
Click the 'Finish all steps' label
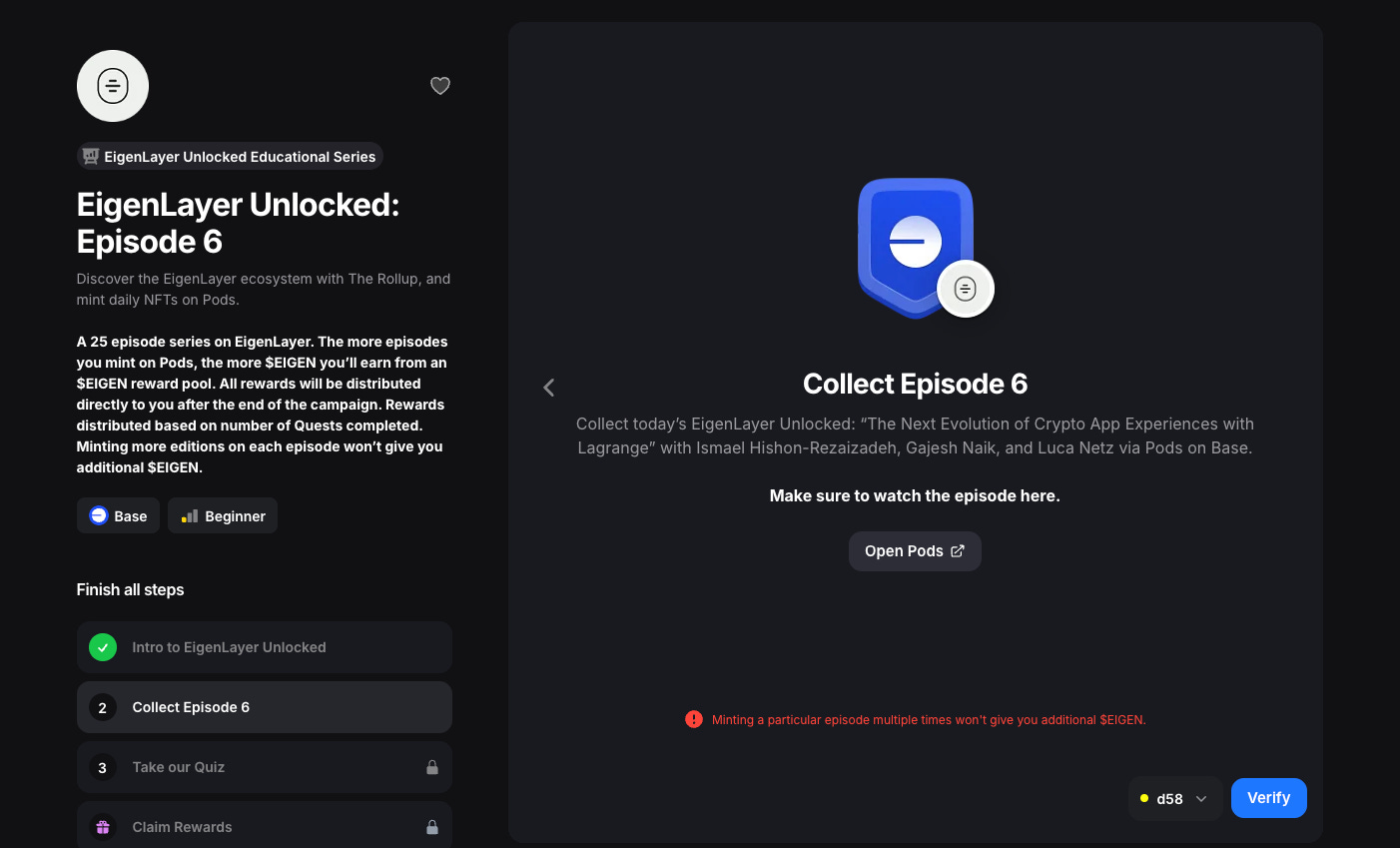(x=130, y=589)
